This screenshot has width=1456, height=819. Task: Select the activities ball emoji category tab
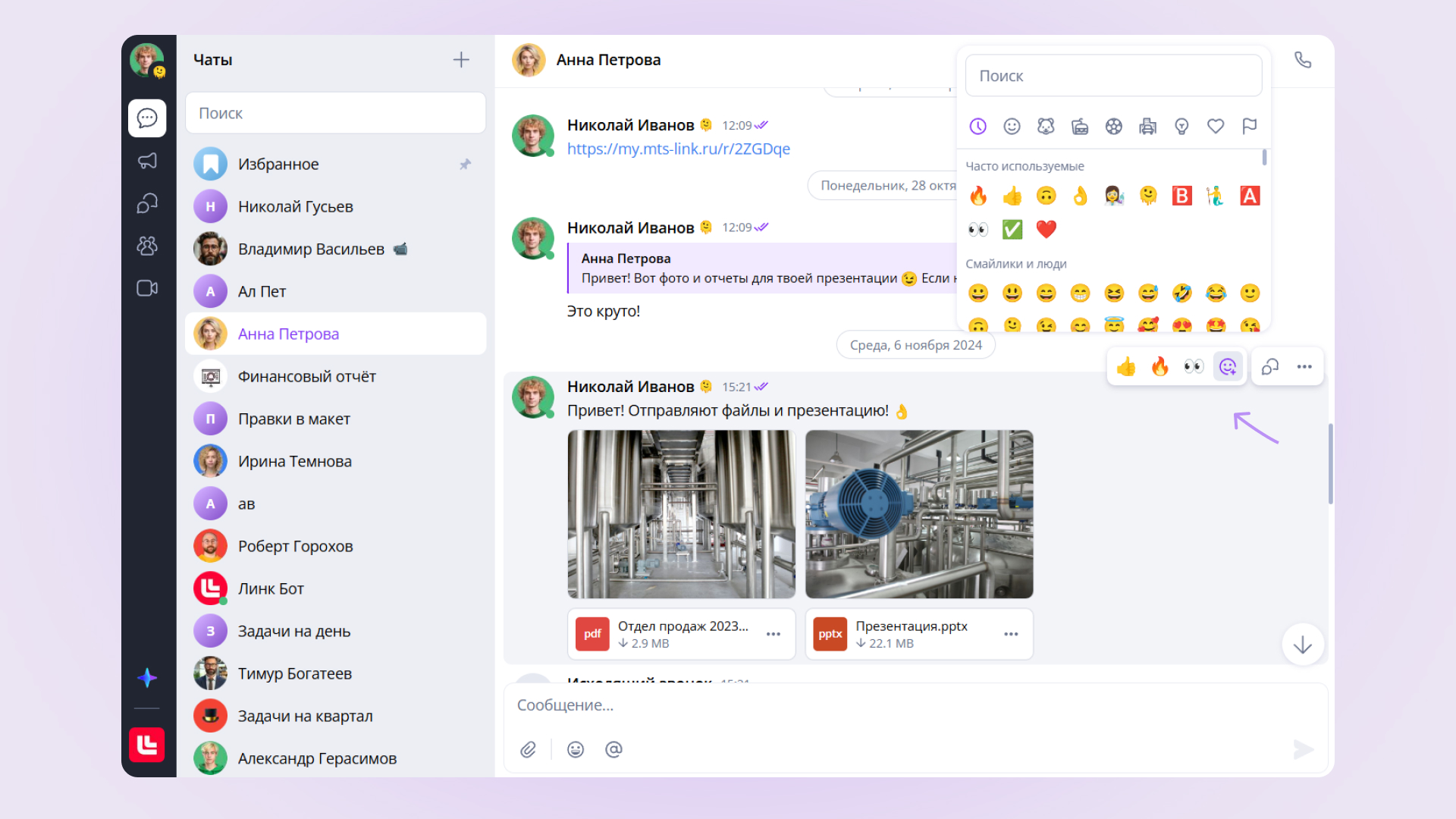[1113, 127]
